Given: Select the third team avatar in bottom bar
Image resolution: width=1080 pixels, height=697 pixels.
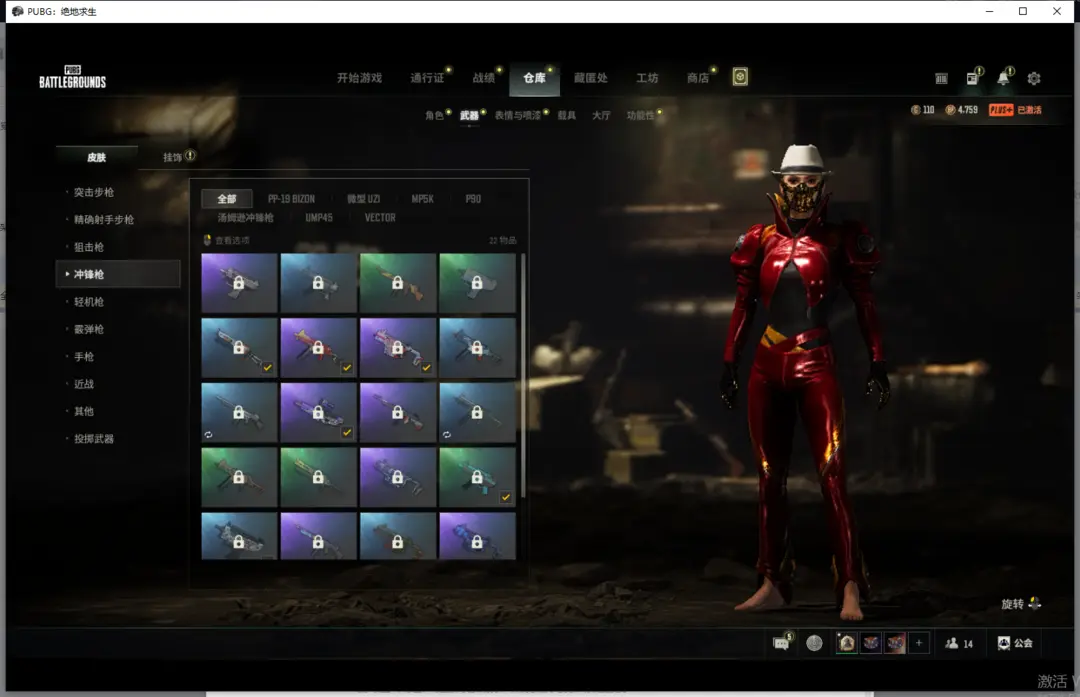Looking at the screenshot, I should pos(895,643).
